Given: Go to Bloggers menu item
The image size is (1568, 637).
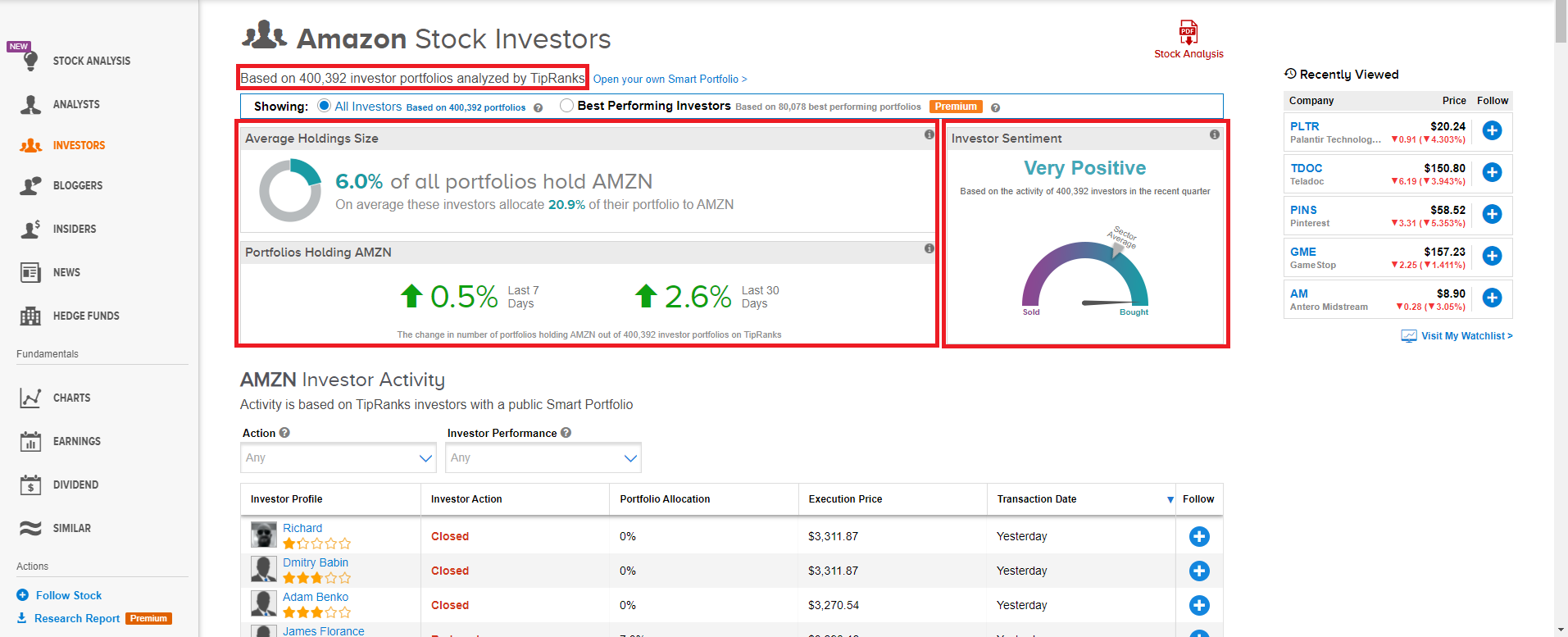Looking at the screenshot, I should click(78, 186).
